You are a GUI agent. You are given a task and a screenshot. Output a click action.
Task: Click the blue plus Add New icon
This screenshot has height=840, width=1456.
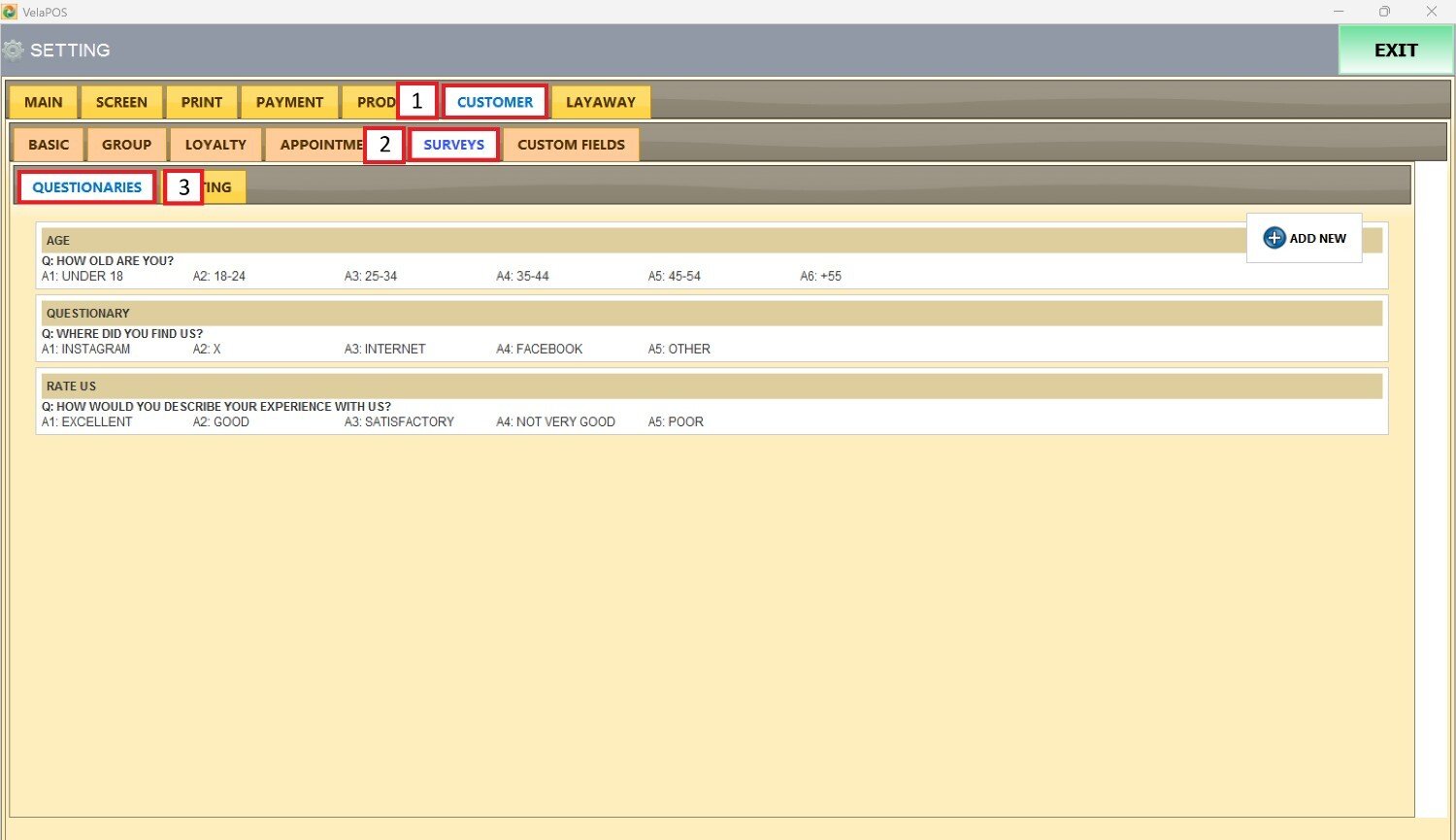[x=1274, y=238]
